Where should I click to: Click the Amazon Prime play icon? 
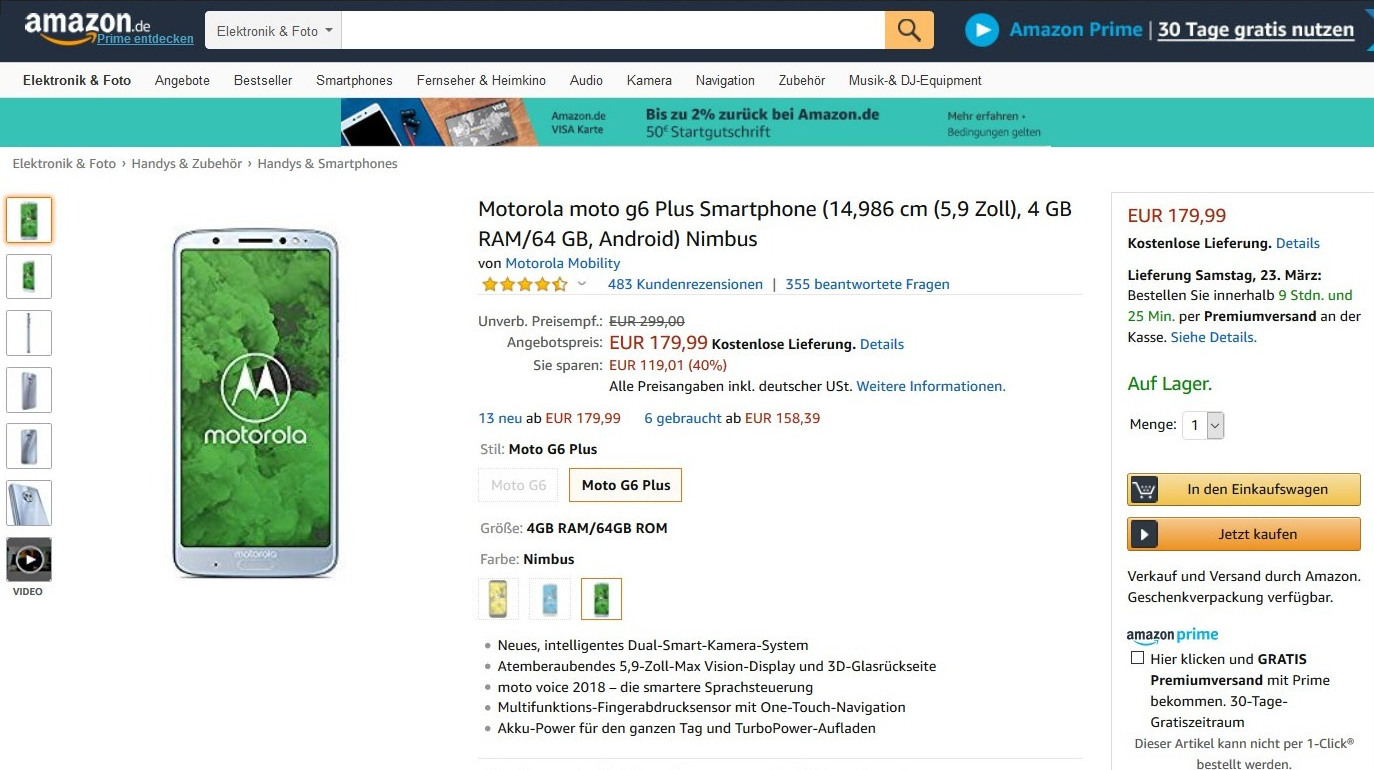[981, 30]
